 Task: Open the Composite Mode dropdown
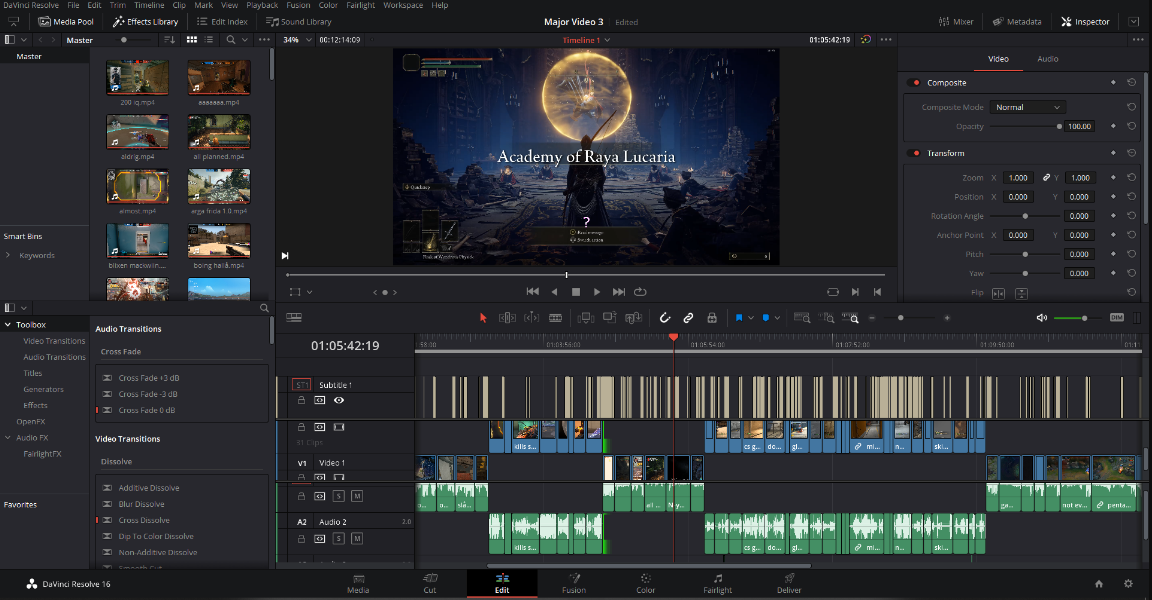click(1027, 107)
